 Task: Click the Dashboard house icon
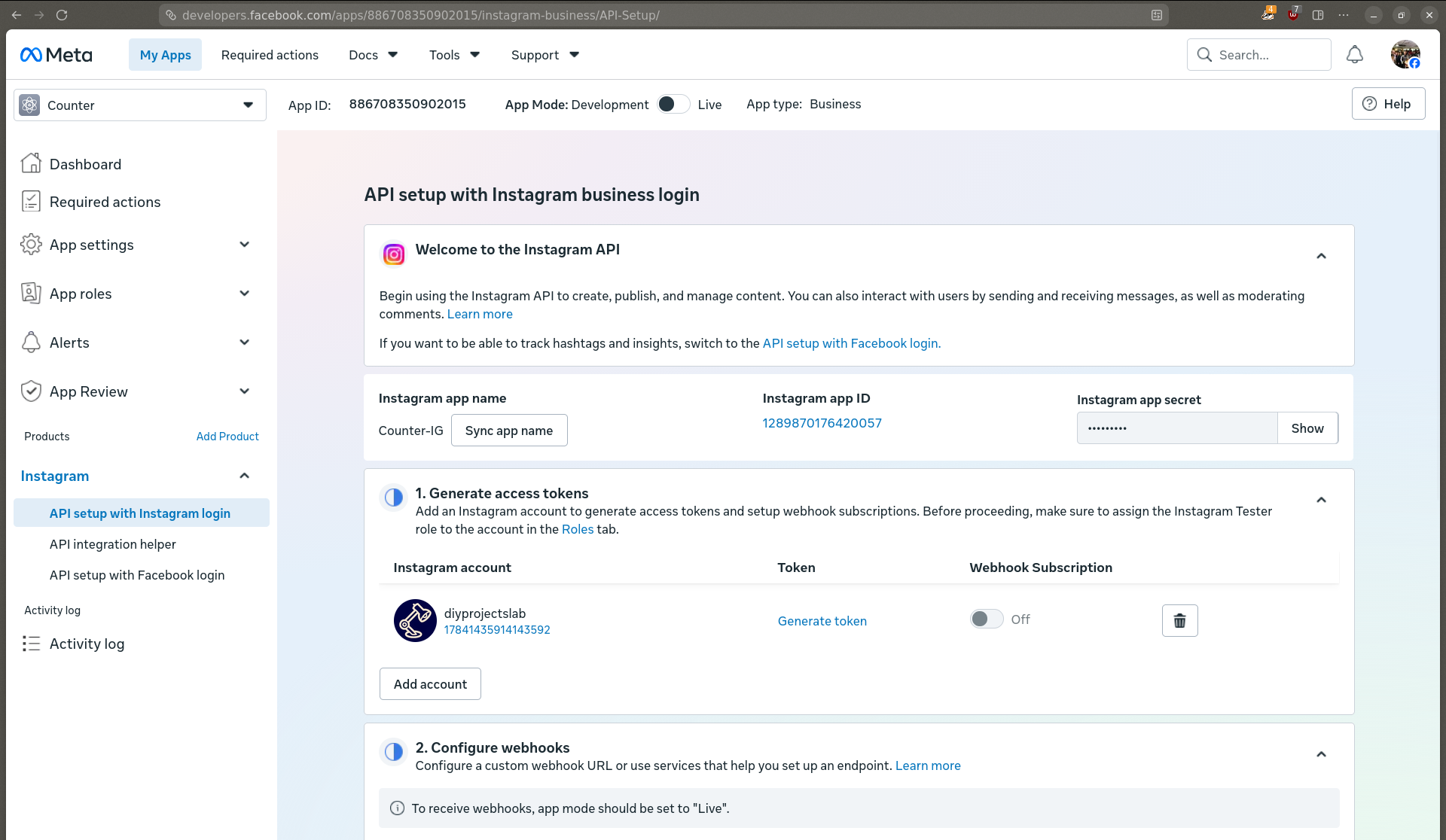coord(31,163)
